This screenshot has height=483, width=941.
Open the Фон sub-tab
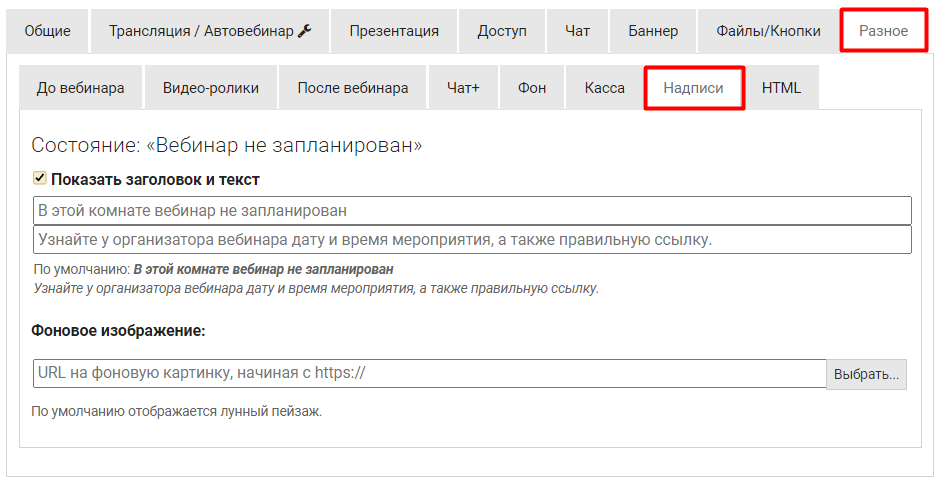coord(532,88)
